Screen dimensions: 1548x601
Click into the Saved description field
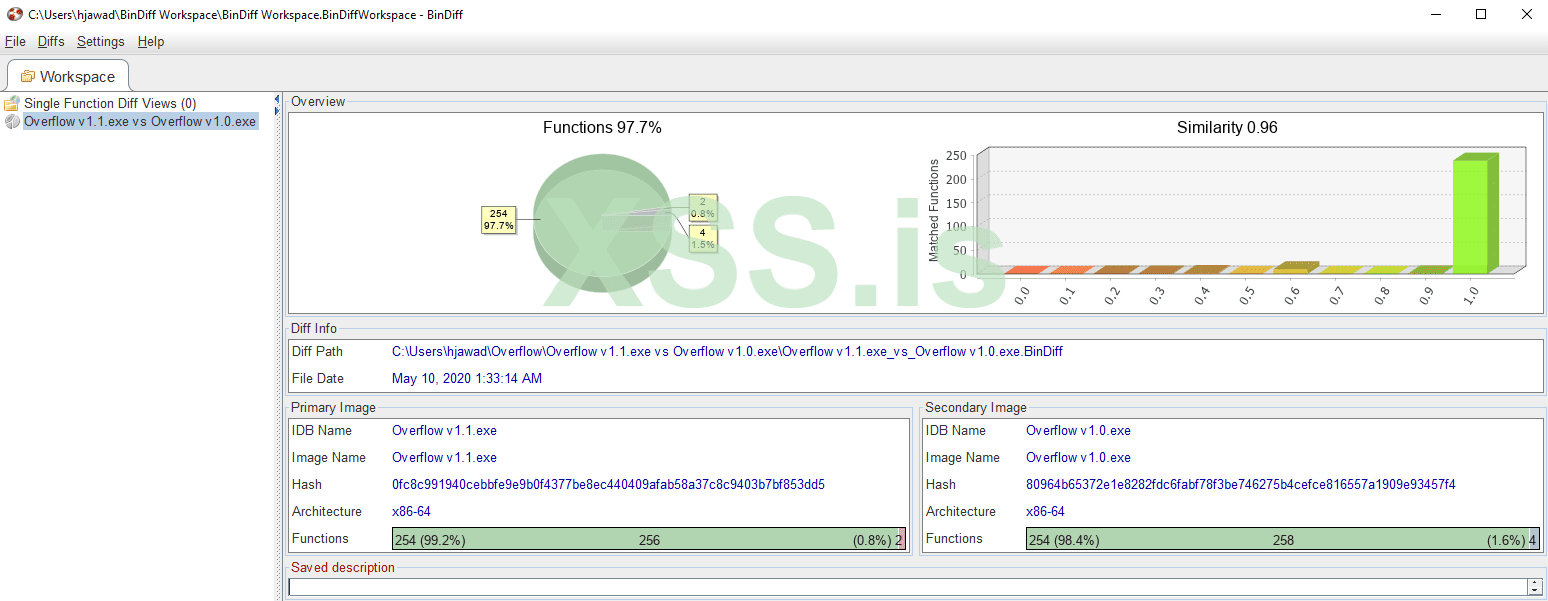[908, 587]
